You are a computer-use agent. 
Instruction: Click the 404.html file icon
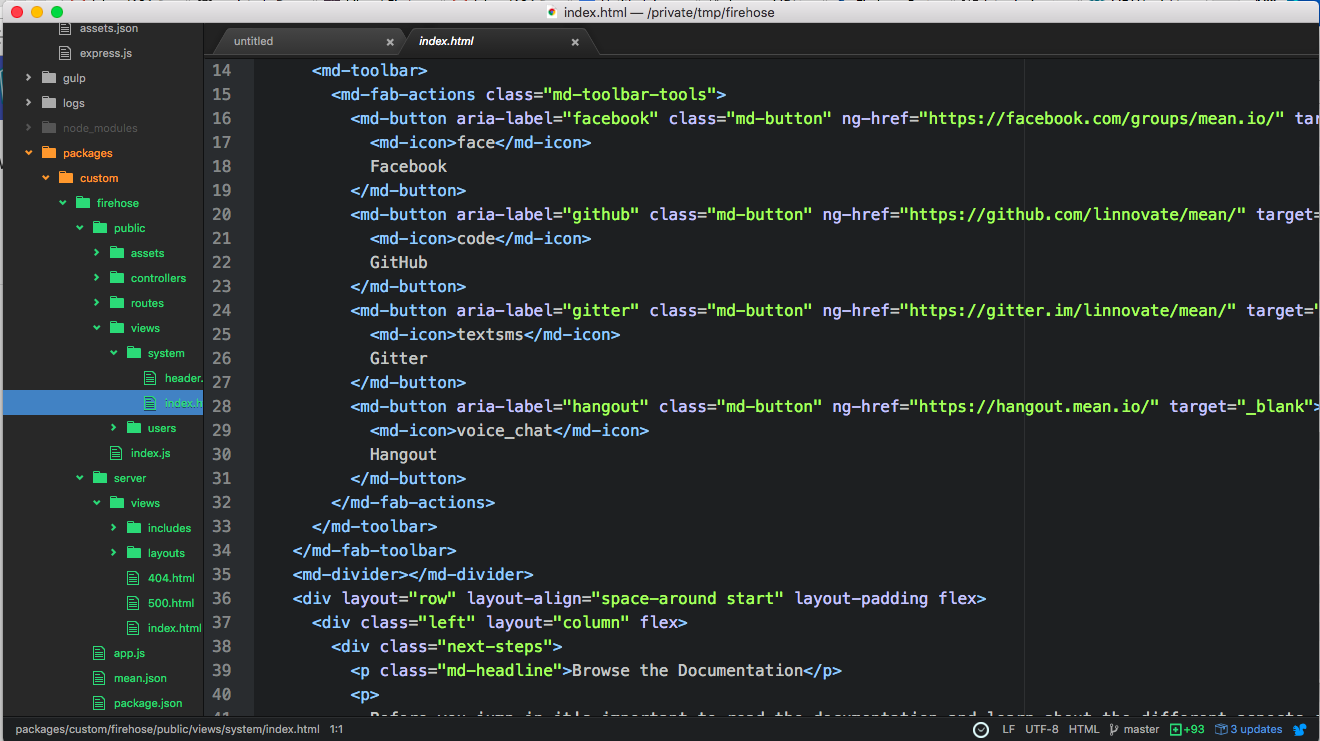[133, 578]
